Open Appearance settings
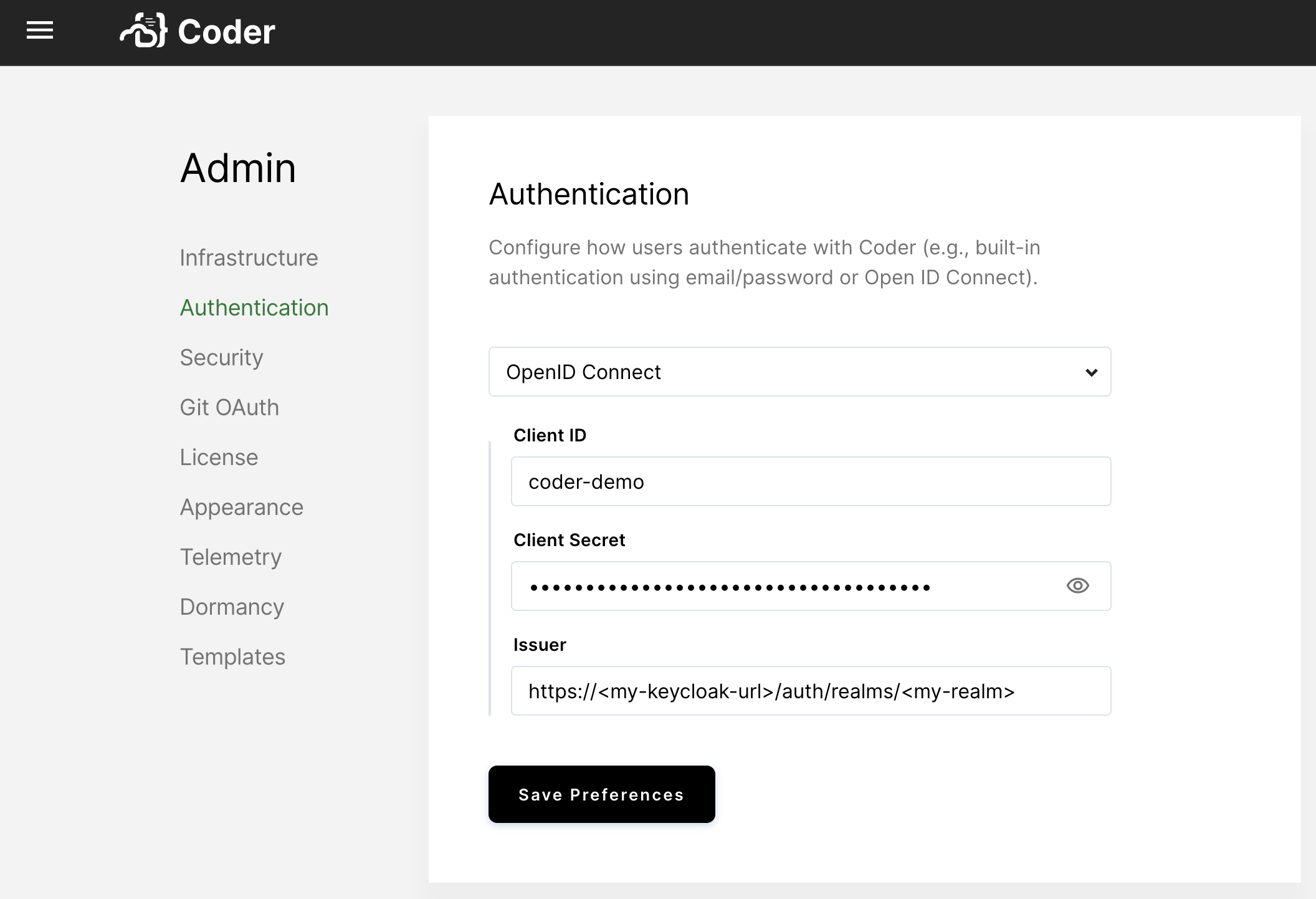 (241, 507)
